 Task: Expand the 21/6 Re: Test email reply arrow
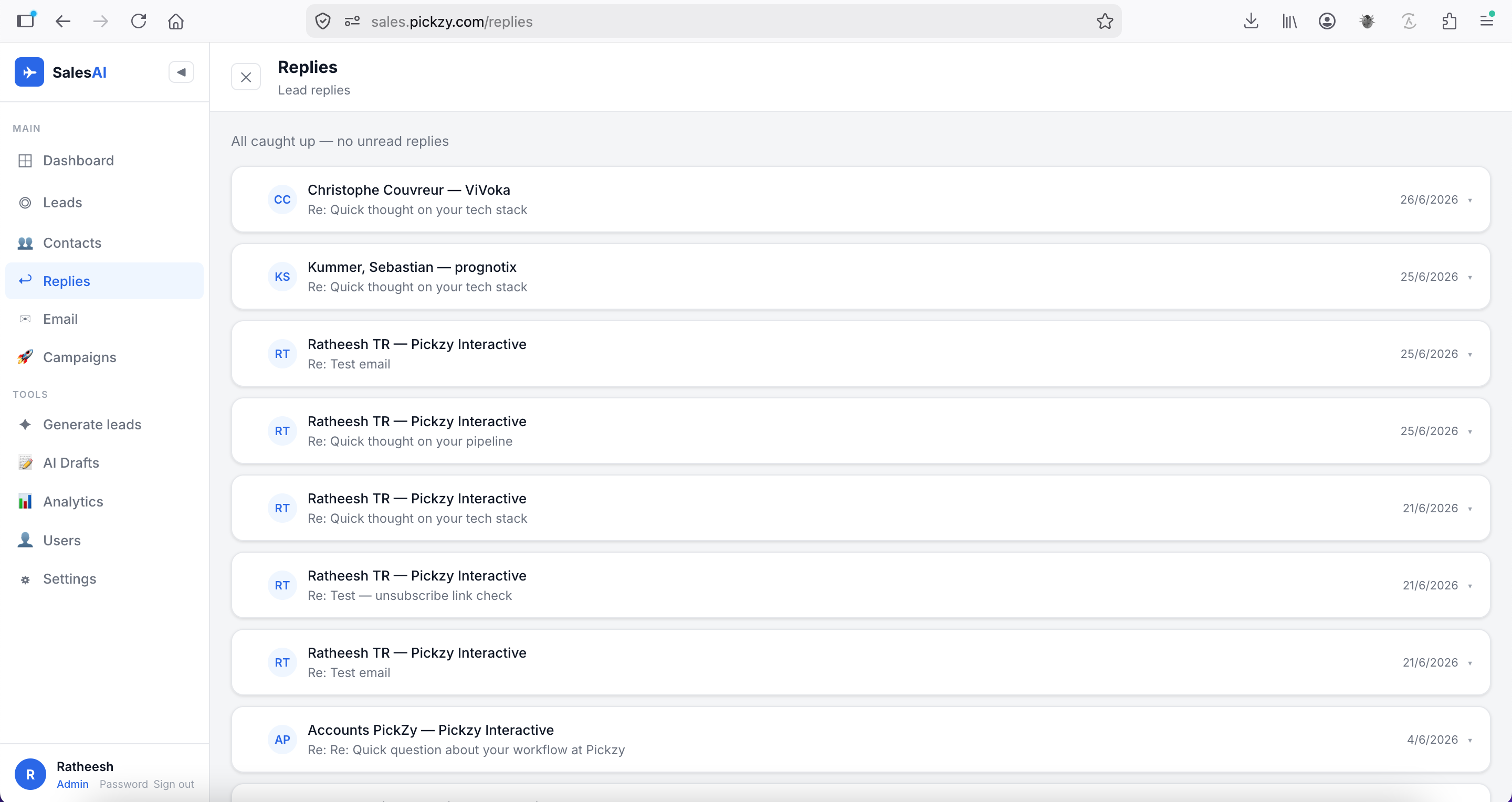point(1471,663)
